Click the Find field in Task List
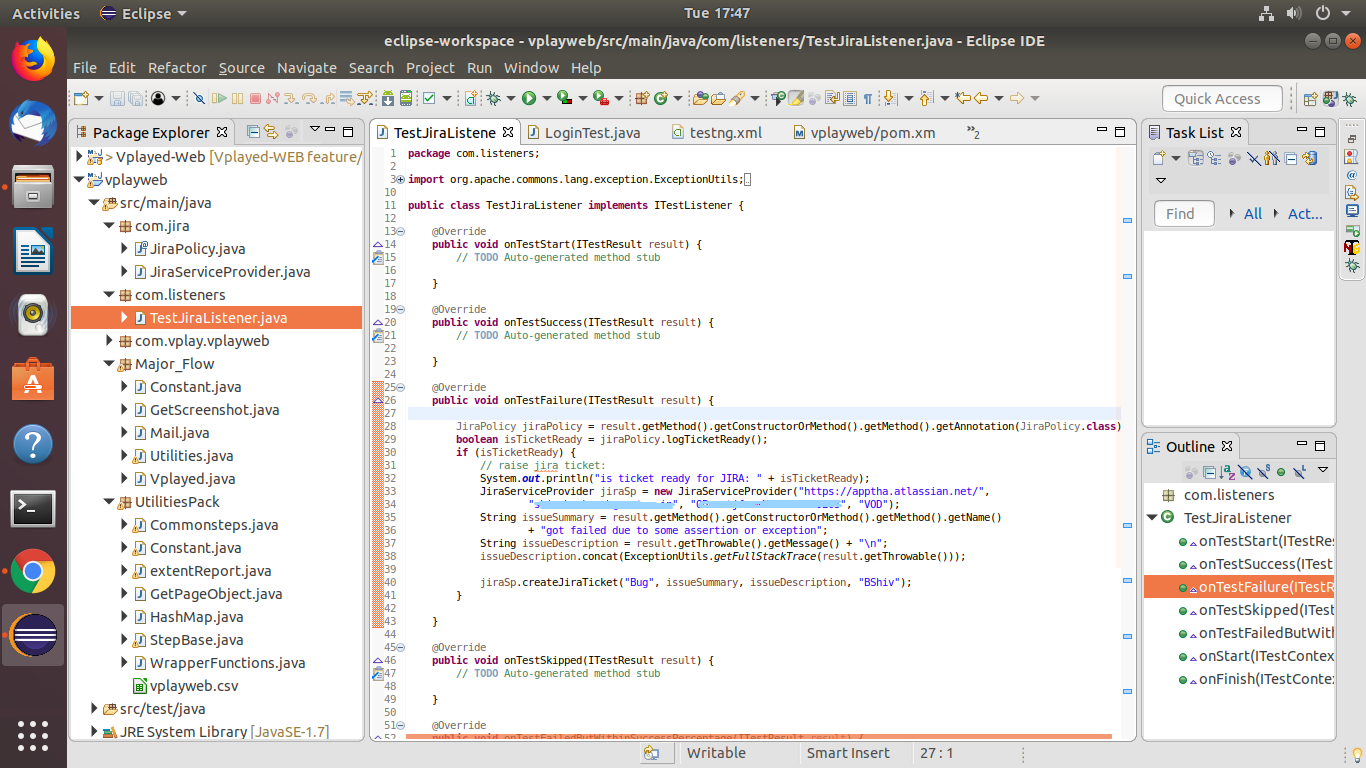The width and height of the screenshot is (1366, 768). tap(1183, 213)
